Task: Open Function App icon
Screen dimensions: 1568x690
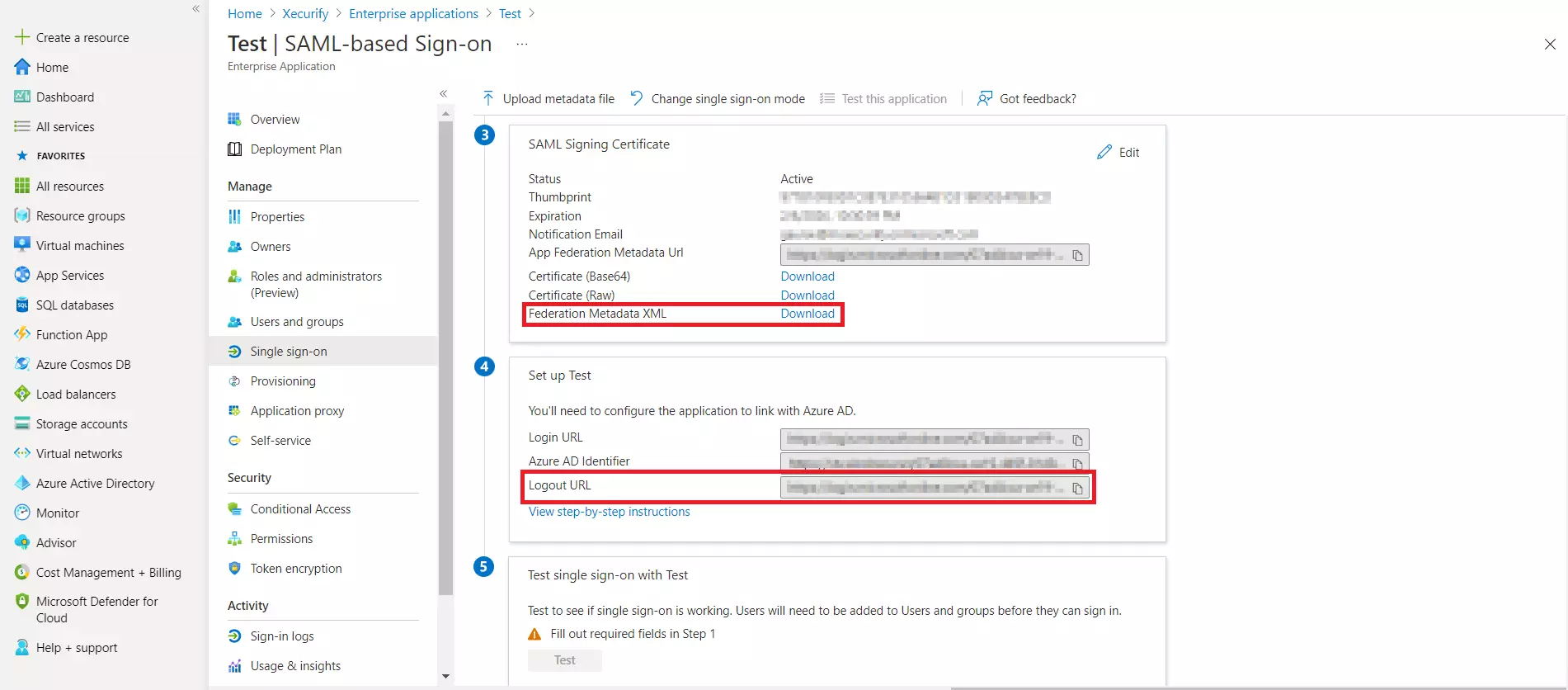Action: [x=22, y=334]
